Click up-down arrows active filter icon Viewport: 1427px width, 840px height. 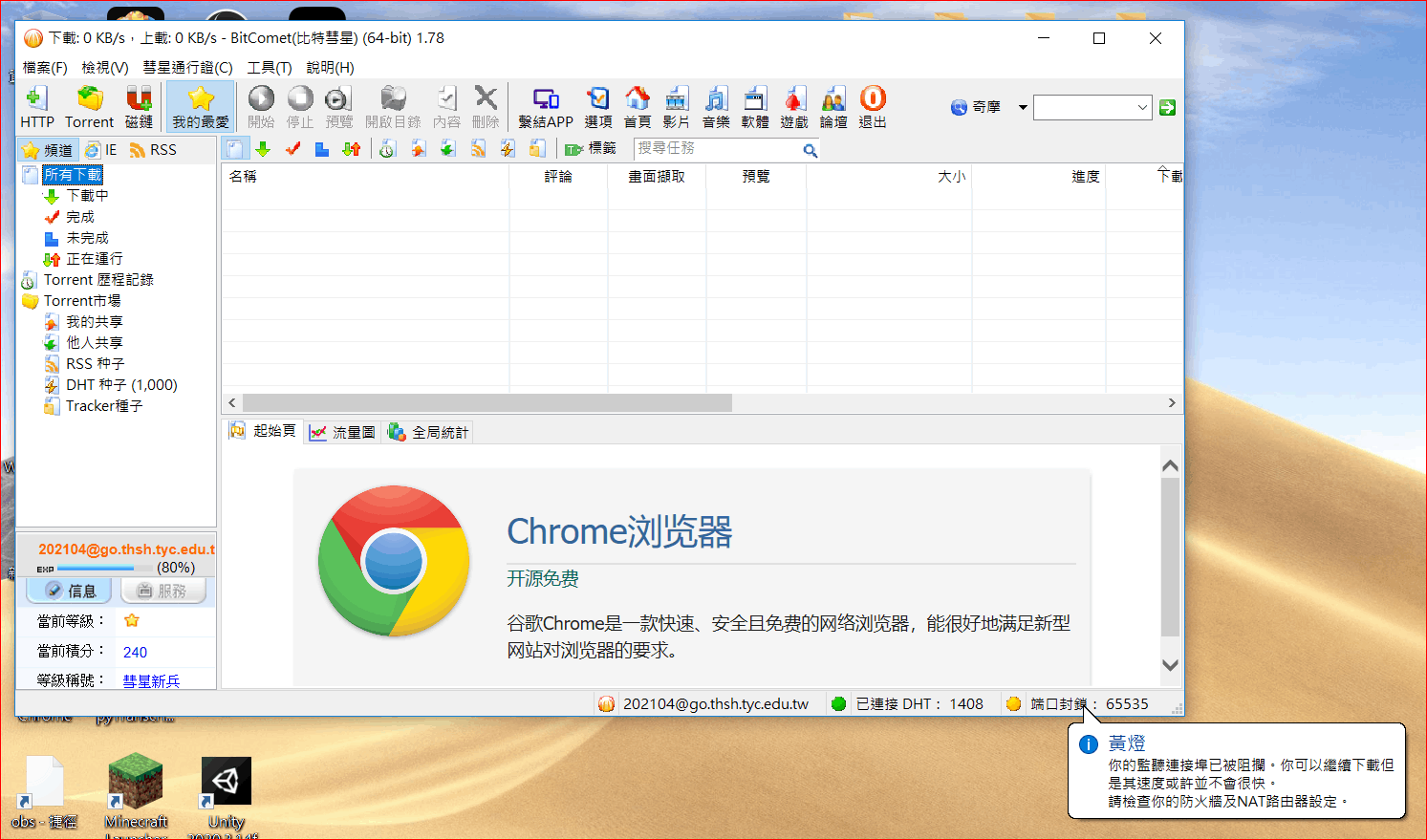(x=352, y=149)
